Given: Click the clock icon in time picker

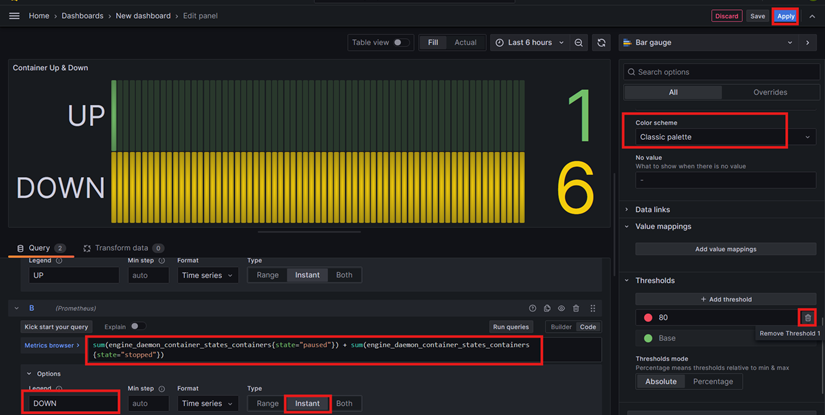Looking at the screenshot, I should click(x=499, y=43).
